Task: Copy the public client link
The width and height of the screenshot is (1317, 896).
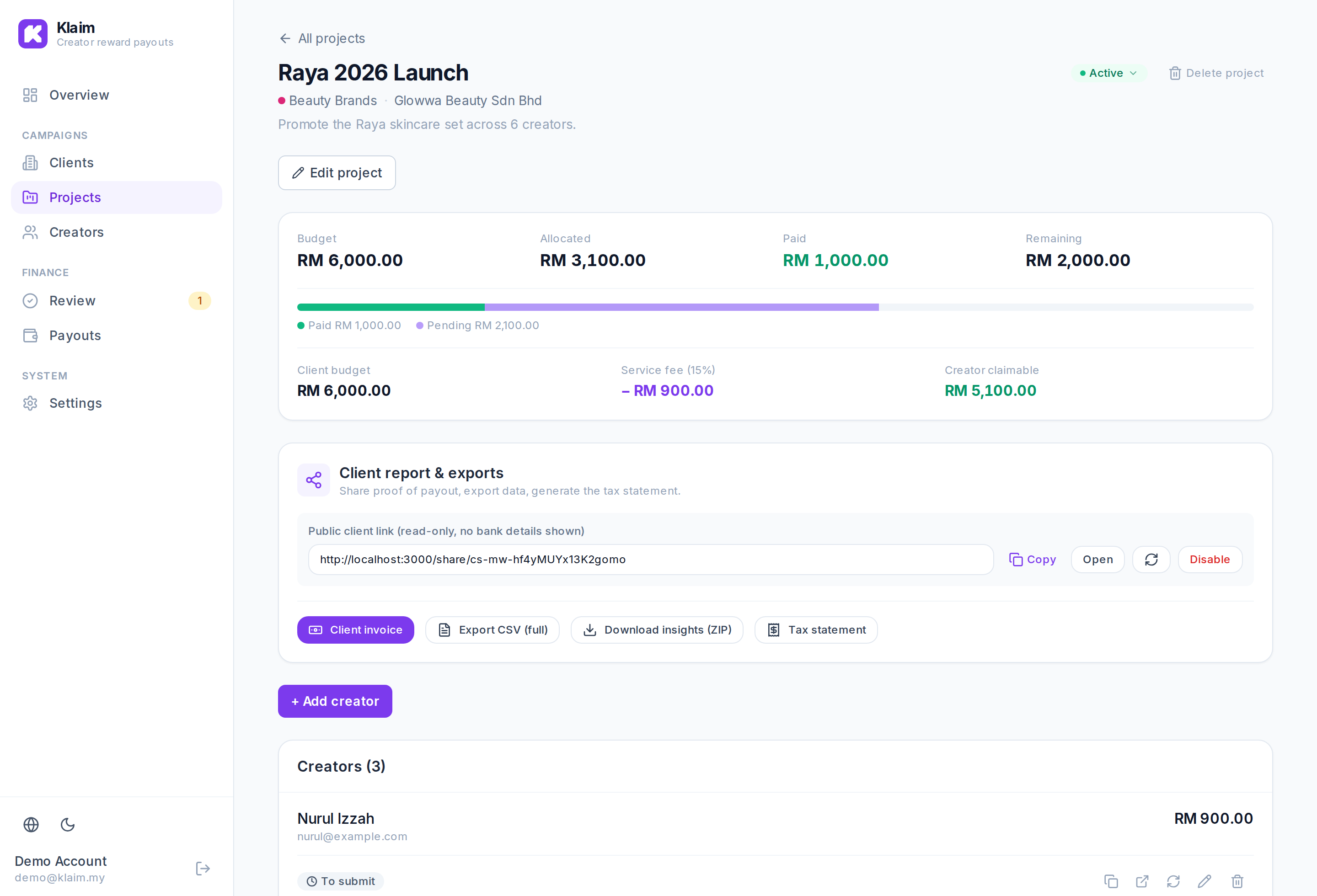Action: click(1033, 560)
